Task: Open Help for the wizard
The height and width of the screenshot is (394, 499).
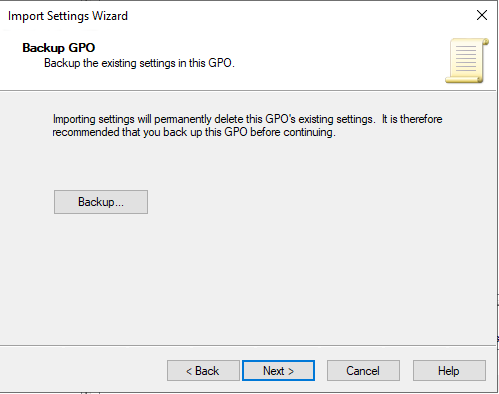Action: click(449, 370)
